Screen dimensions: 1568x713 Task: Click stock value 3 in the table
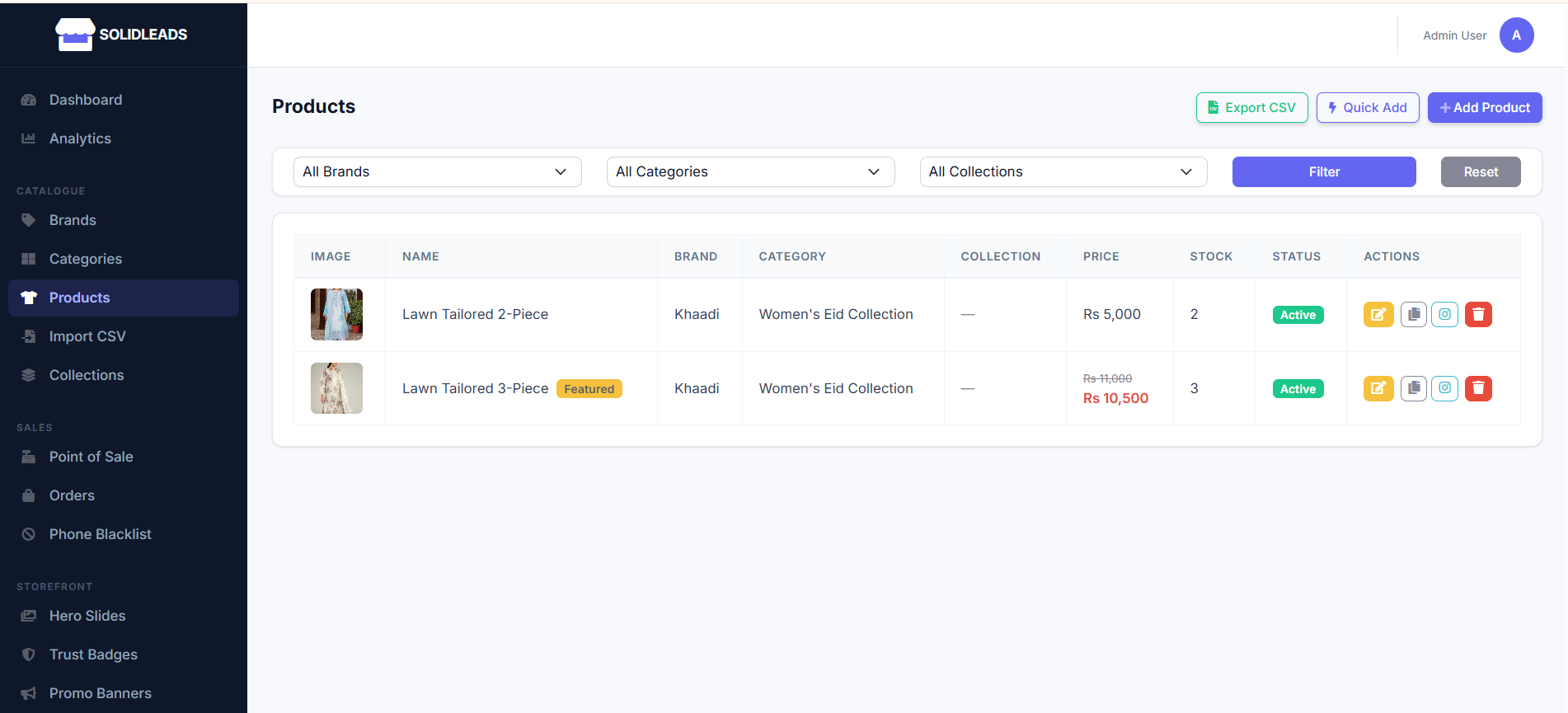tap(1195, 388)
